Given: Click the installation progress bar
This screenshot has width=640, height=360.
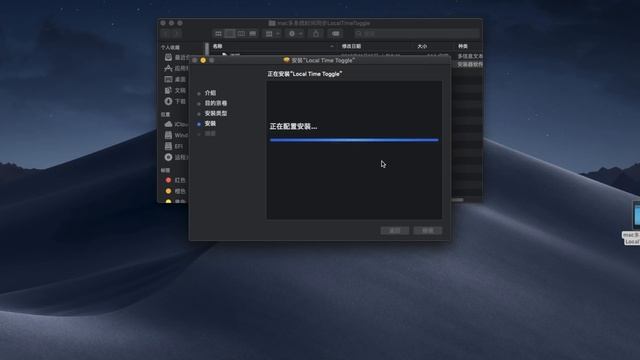Looking at the screenshot, I should point(354,140).
